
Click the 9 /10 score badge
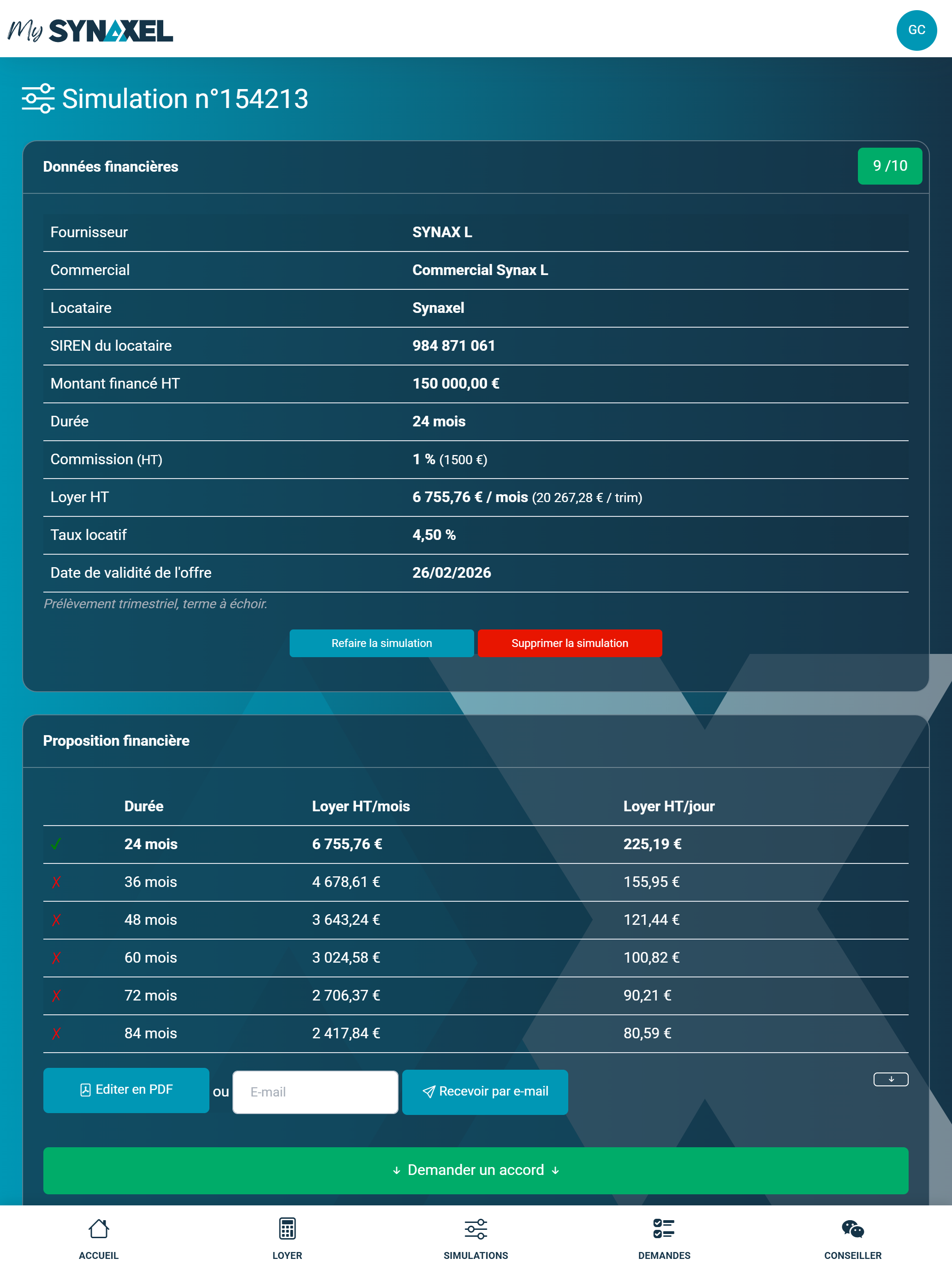tap(889, 166)
